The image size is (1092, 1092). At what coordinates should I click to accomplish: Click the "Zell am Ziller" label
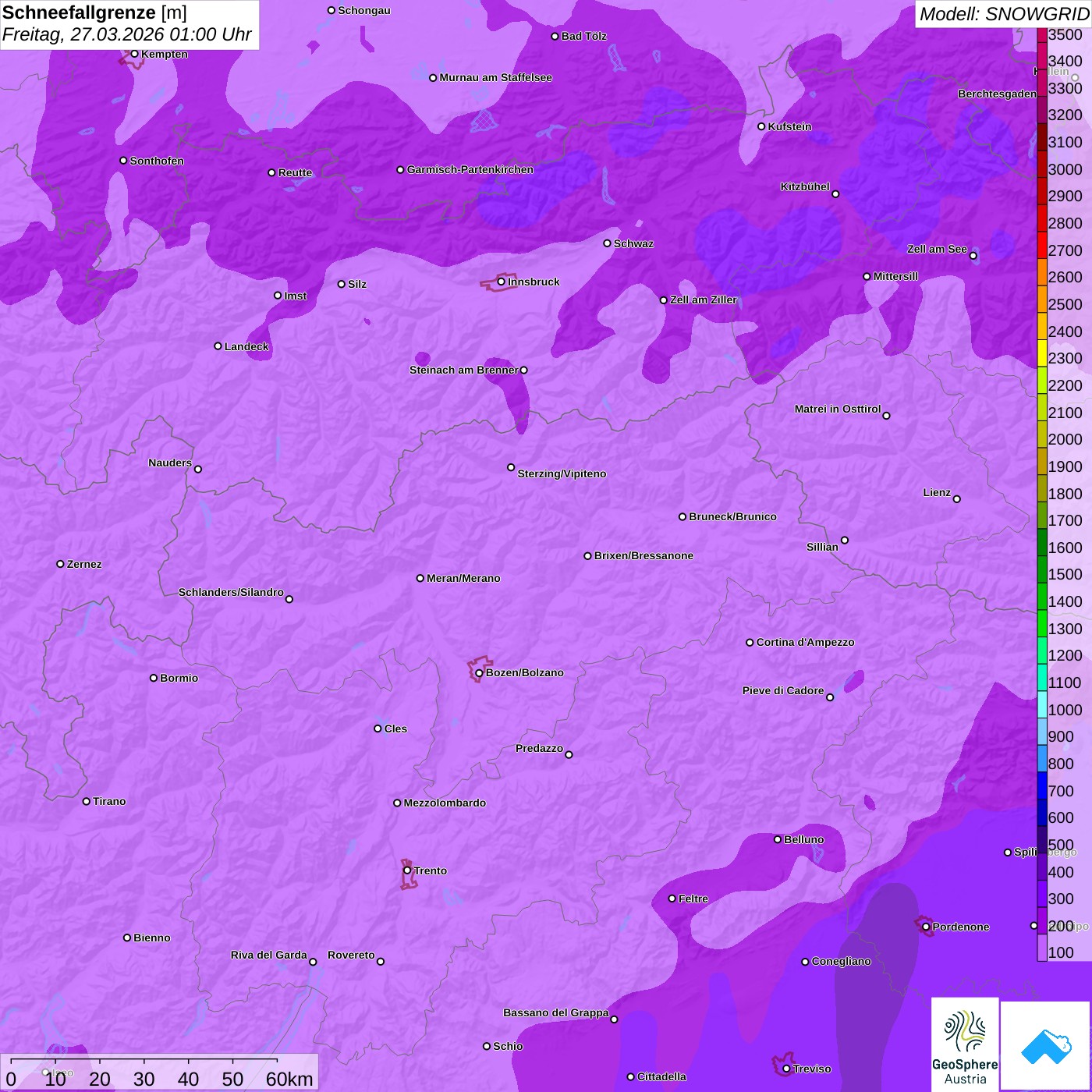coord(703,300)
